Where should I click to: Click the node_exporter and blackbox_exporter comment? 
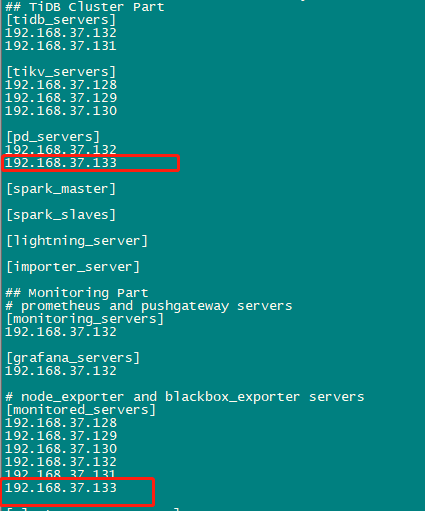coord(185,397)
